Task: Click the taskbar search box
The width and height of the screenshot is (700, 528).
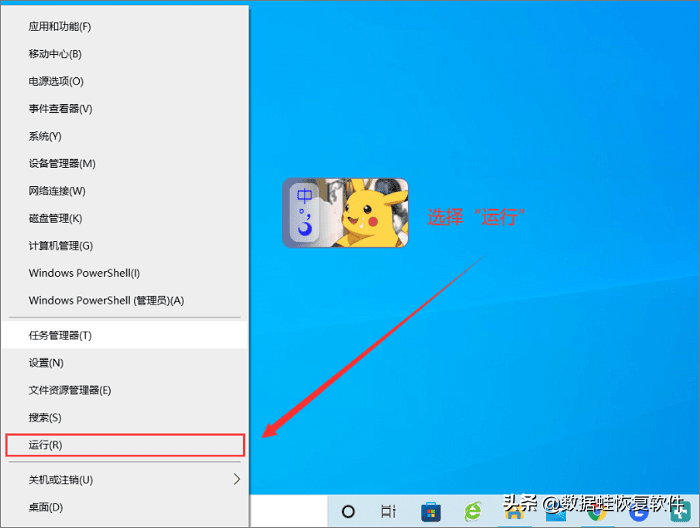Action: pyautogui.click(x=289, y=511)
